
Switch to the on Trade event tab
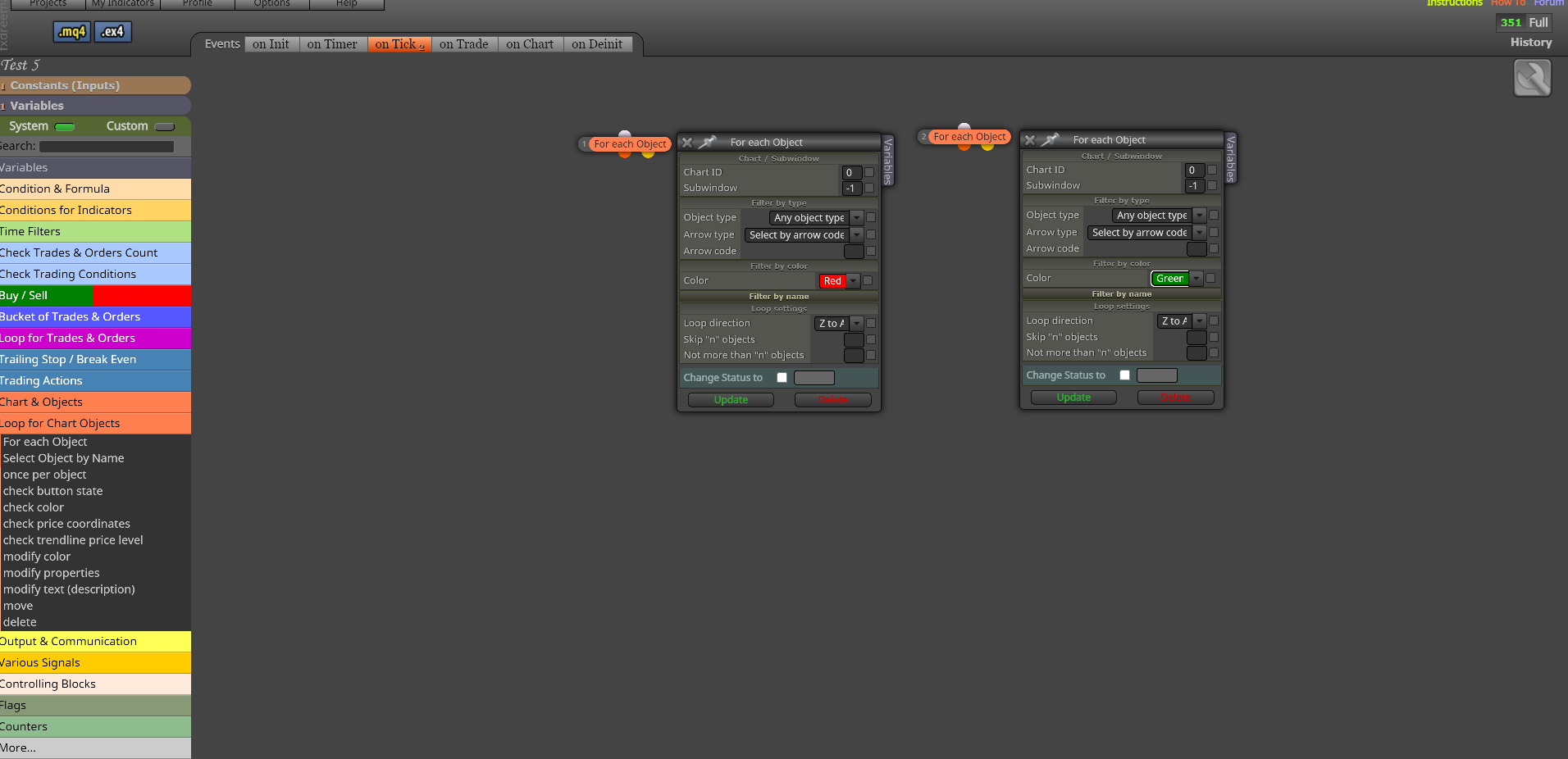pyautogui.click(x=464, y=44)
